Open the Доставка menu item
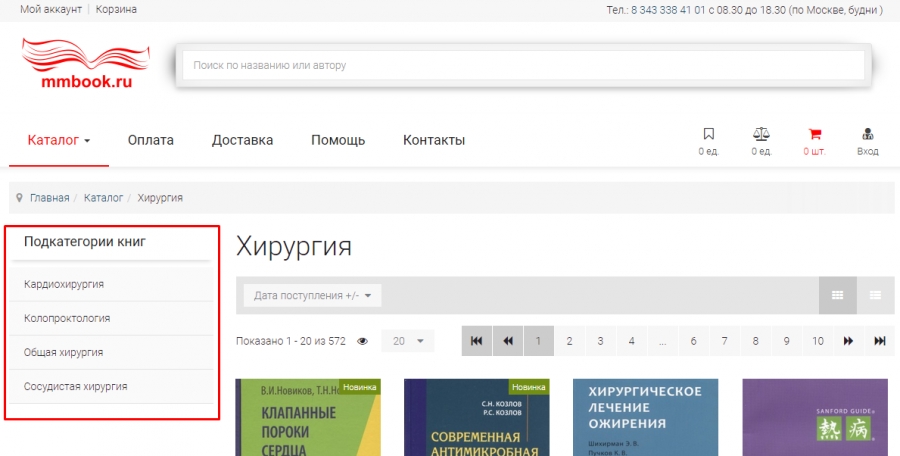The height and width of the screenshot is (456, 900). 242,140
